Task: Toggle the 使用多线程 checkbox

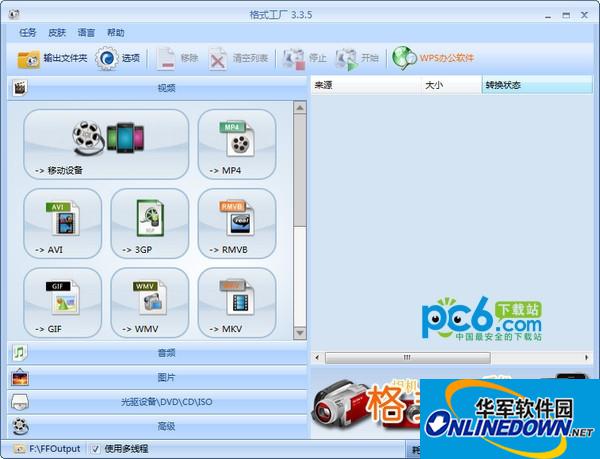Action: (x=96, y=449)
